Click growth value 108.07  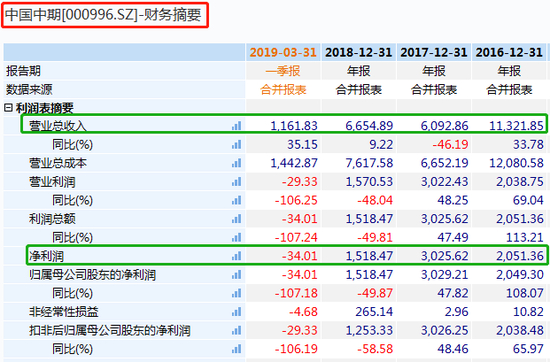point(525,293)
